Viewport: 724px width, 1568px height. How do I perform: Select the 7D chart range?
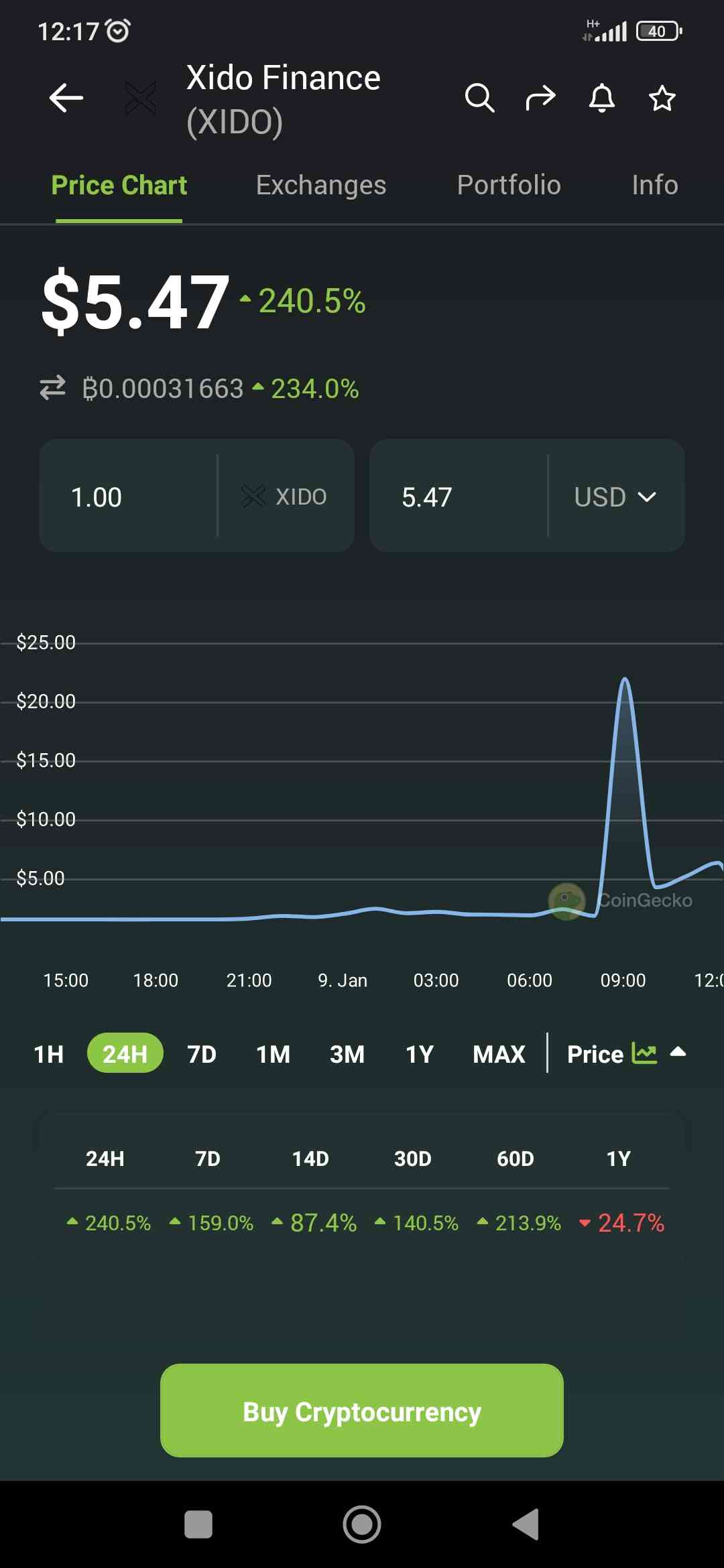click(x=202, y=1054)
